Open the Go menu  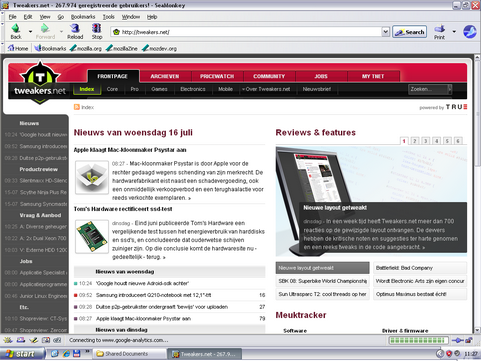pos(61,17)
